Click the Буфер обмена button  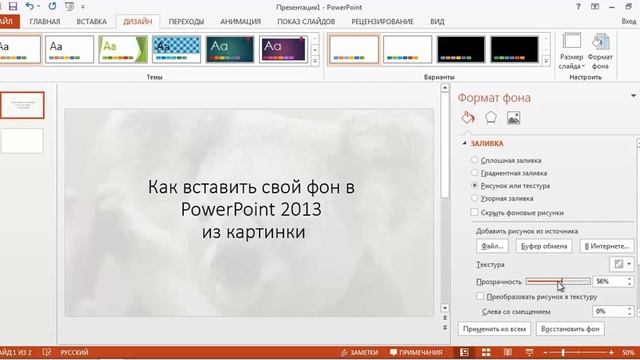(544, 246)
